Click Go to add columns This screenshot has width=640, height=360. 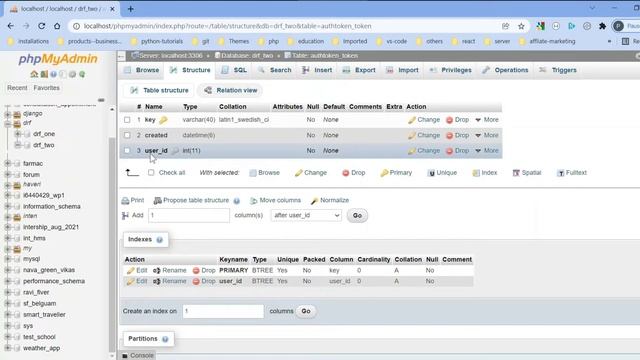click(357, 216)
